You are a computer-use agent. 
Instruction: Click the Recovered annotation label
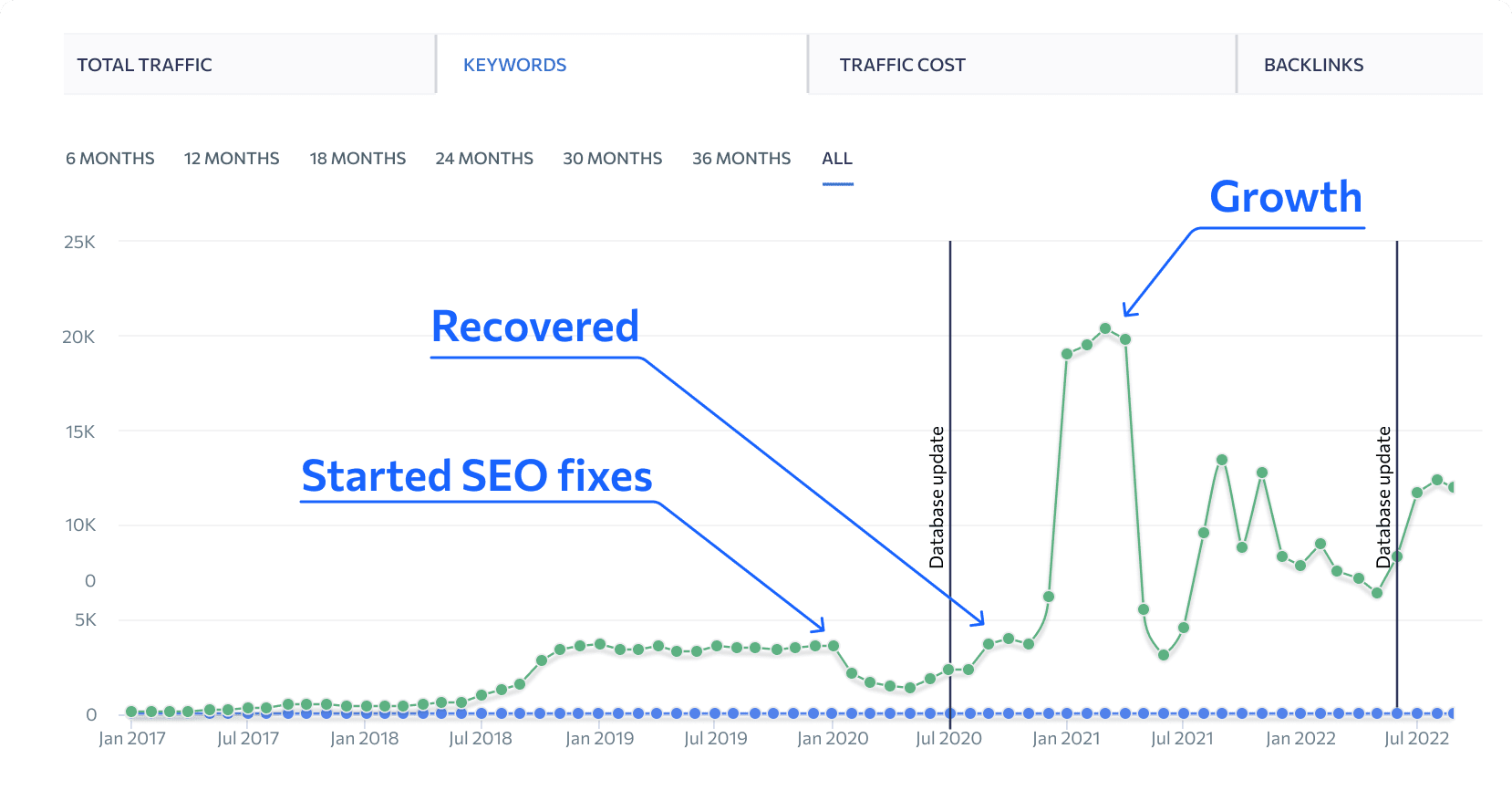coord(534,326)
